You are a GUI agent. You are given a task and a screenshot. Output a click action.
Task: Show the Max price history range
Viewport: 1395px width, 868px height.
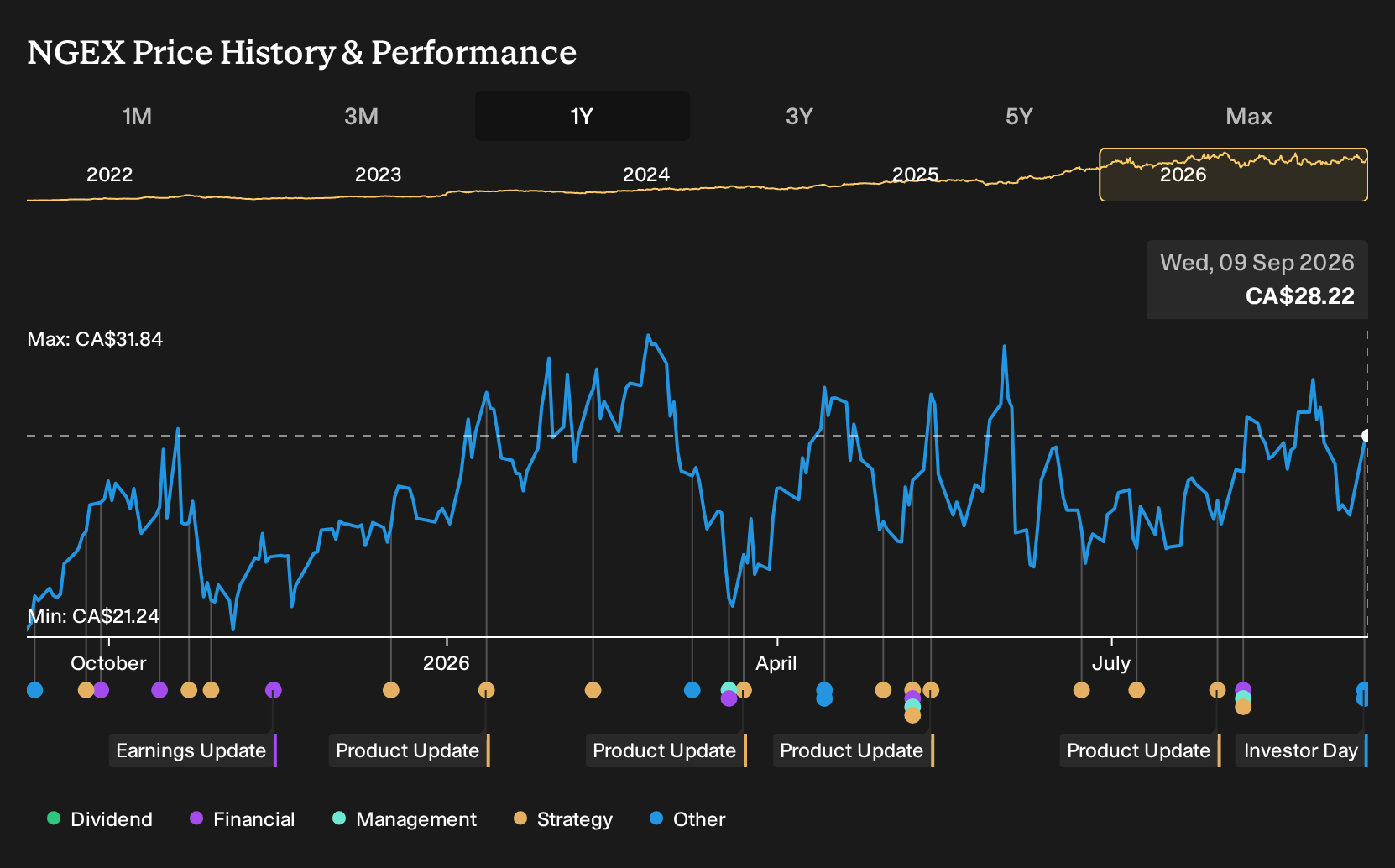(1249, 116)
